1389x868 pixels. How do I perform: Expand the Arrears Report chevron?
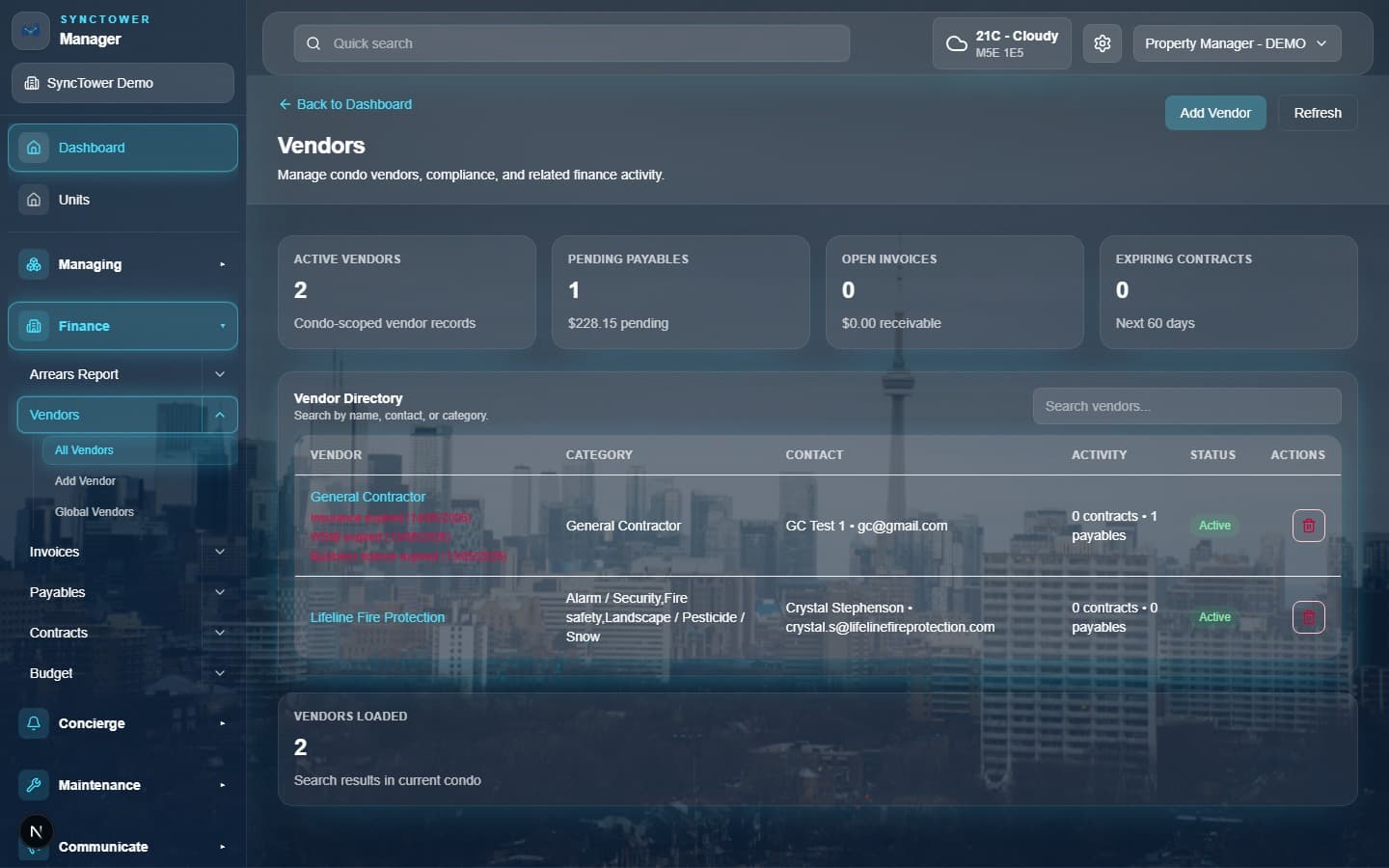(220, 374)
